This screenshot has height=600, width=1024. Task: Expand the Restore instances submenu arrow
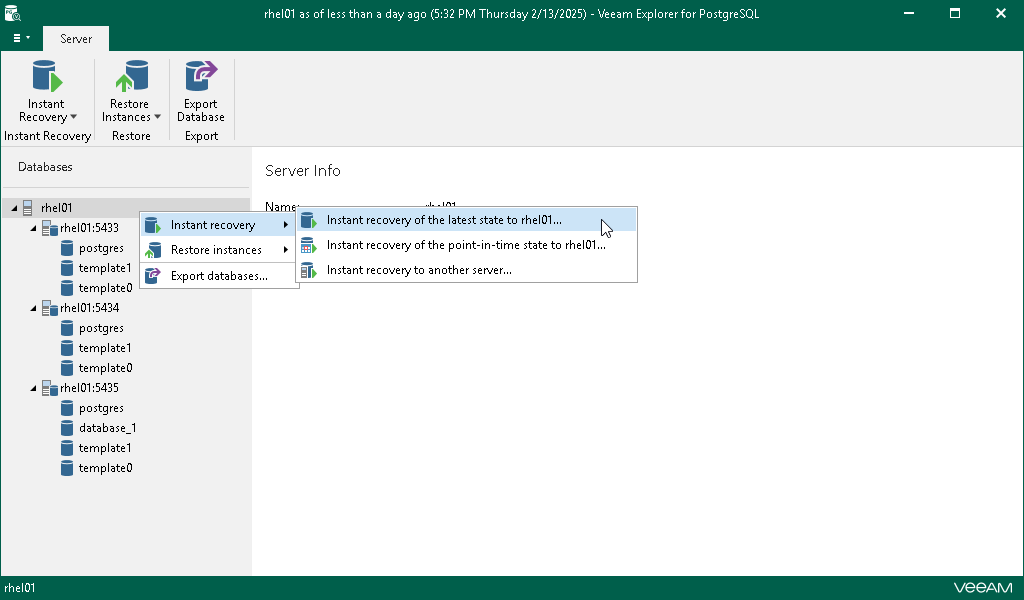[x=286, y=250]
